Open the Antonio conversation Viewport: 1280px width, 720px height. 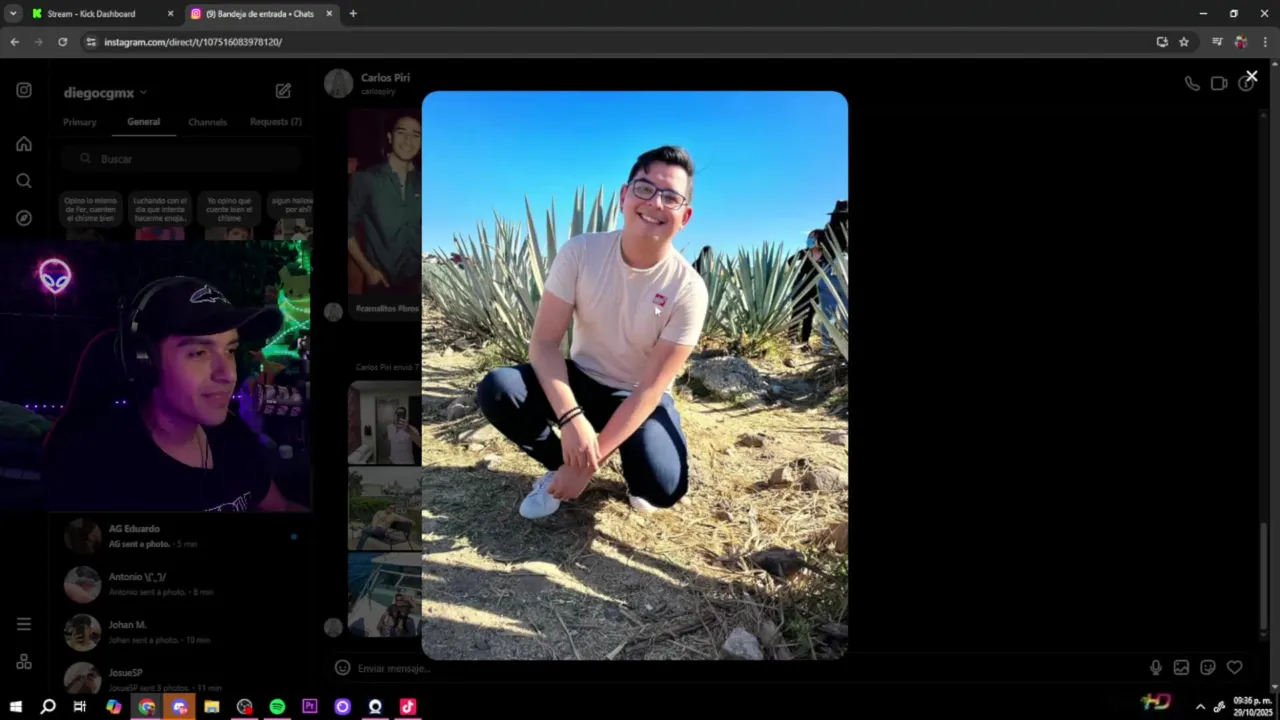pos(180,584)
